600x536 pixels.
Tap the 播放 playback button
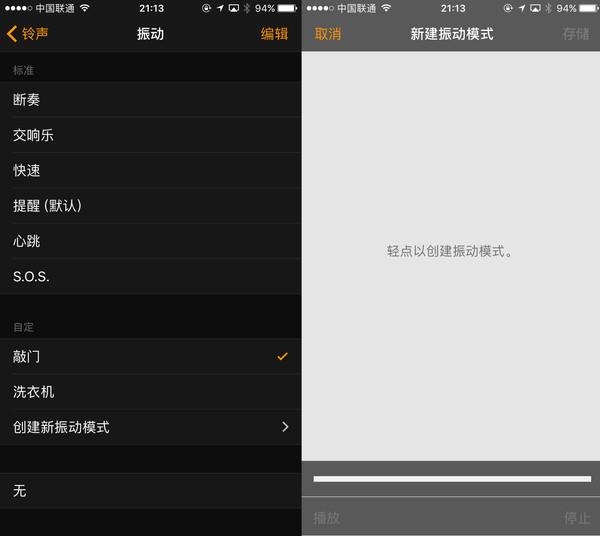click(x=326, y=518)
